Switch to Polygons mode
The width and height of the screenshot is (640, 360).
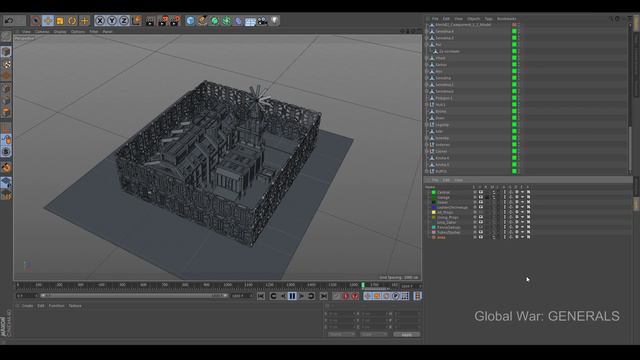[x=6, y=112]
